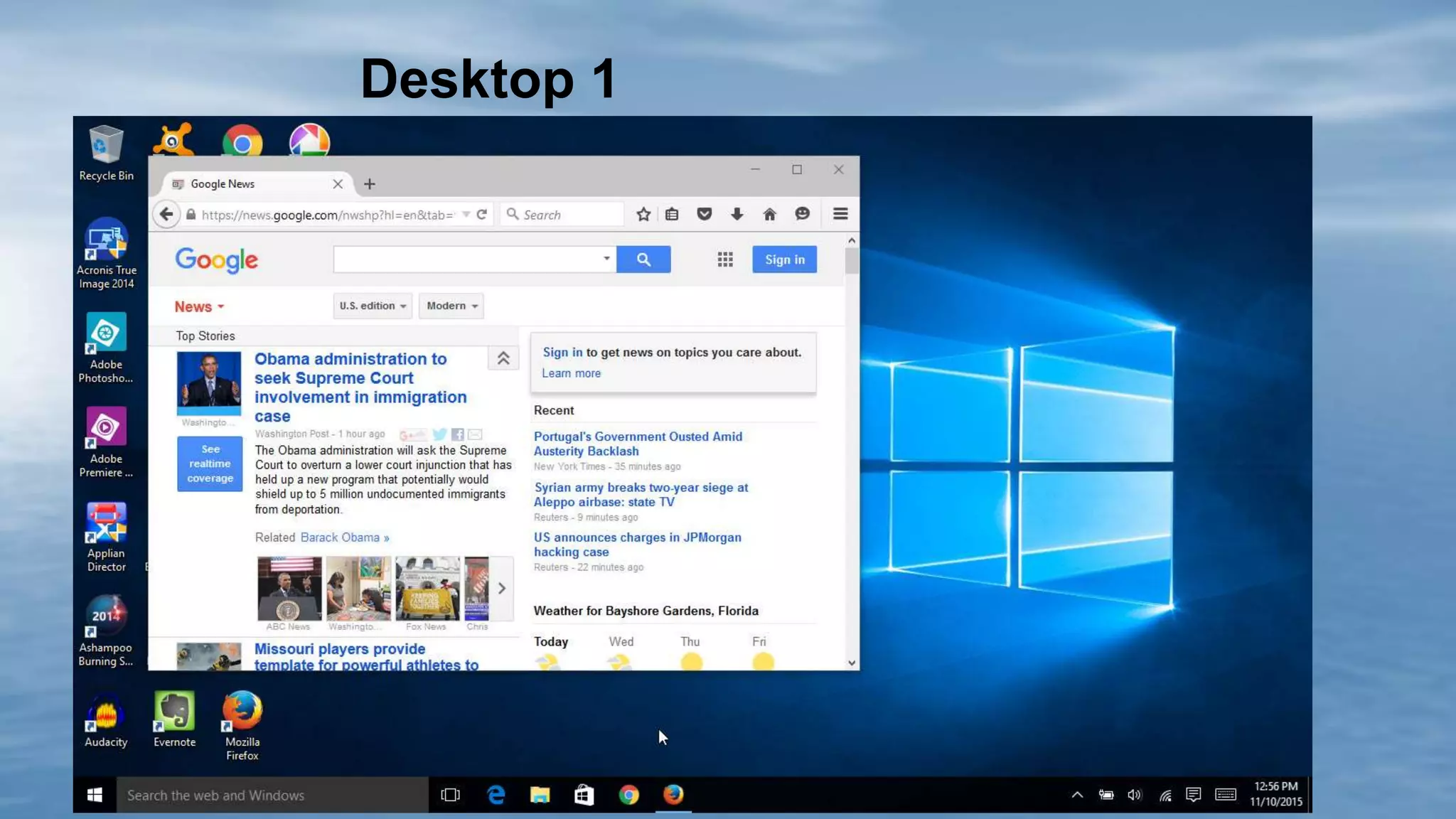The image size is (1456, 819).
Task: Open Syrian army Aleppo airbase headline
Action: [x=641, y=495]
